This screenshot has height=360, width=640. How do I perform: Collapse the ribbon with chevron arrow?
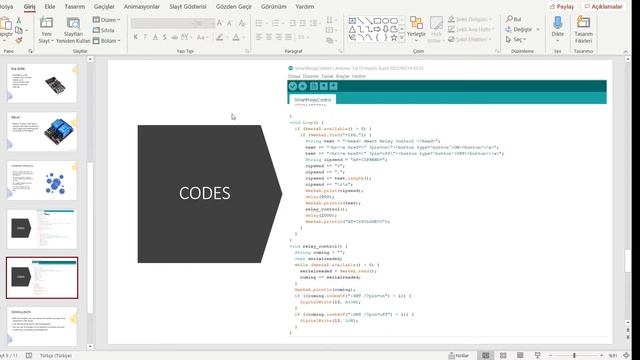pyautogui.click(x=626, y=51)
